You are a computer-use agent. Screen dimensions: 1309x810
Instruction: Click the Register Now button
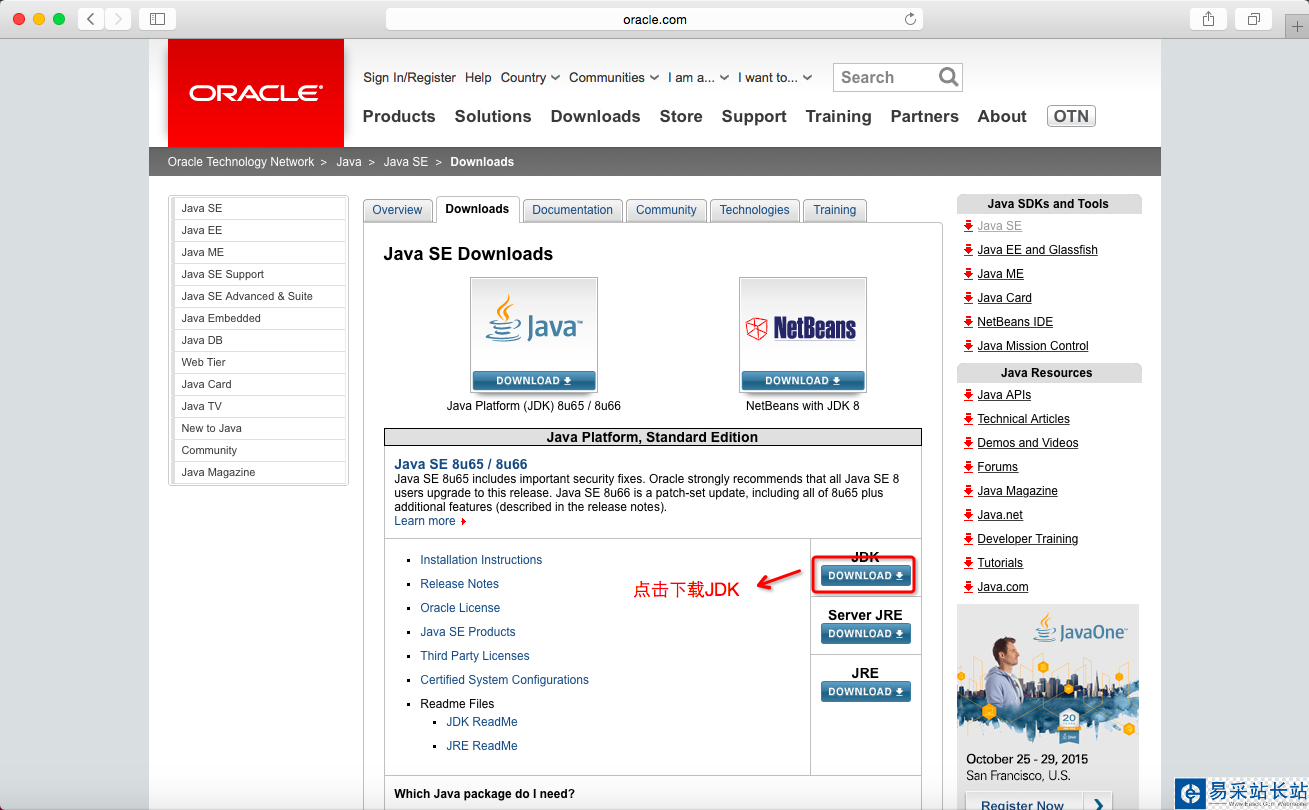point(1039,803)
